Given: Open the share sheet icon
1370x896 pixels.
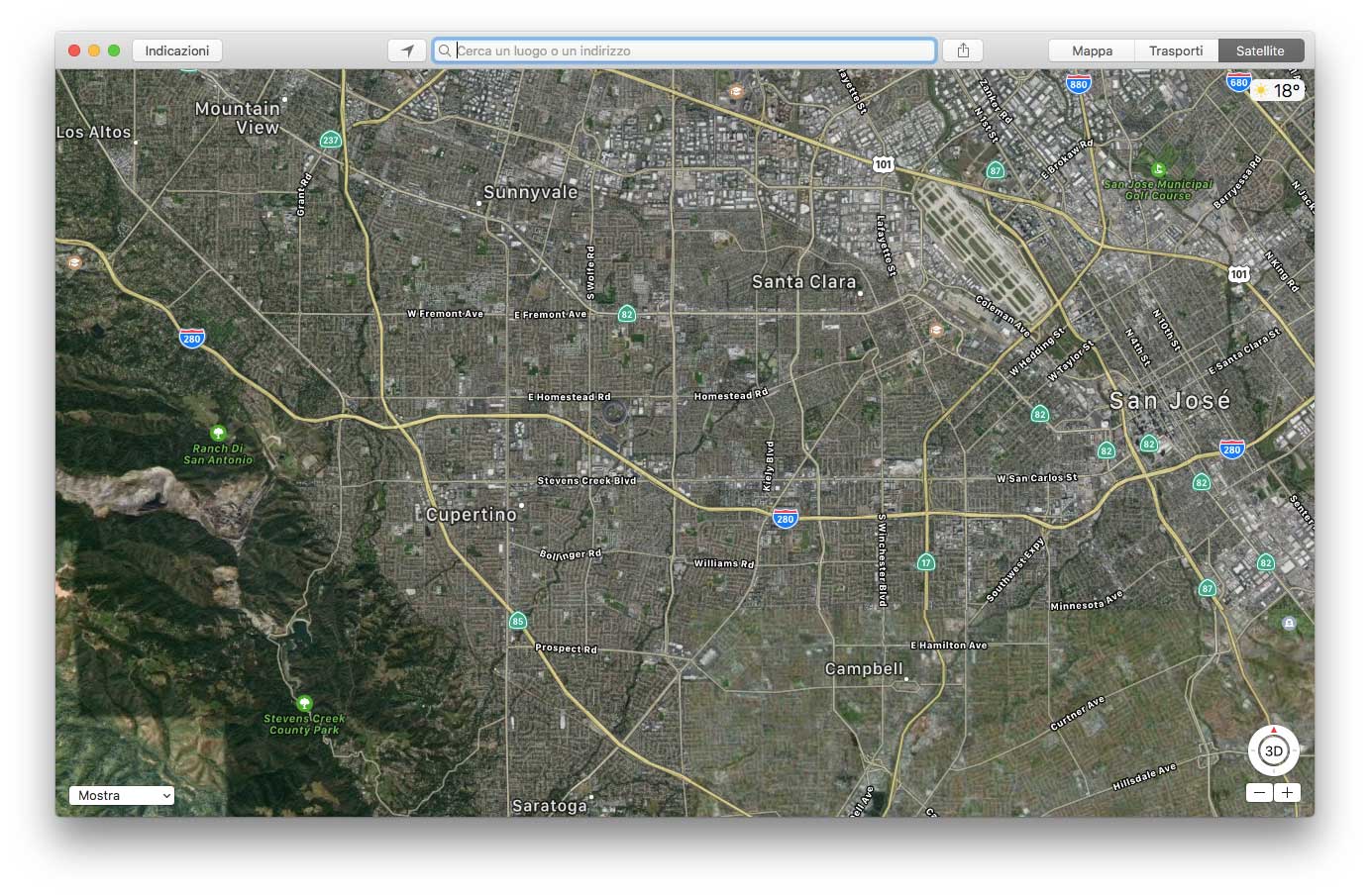Looking at the screenshot, I should (x=961, y=50).
